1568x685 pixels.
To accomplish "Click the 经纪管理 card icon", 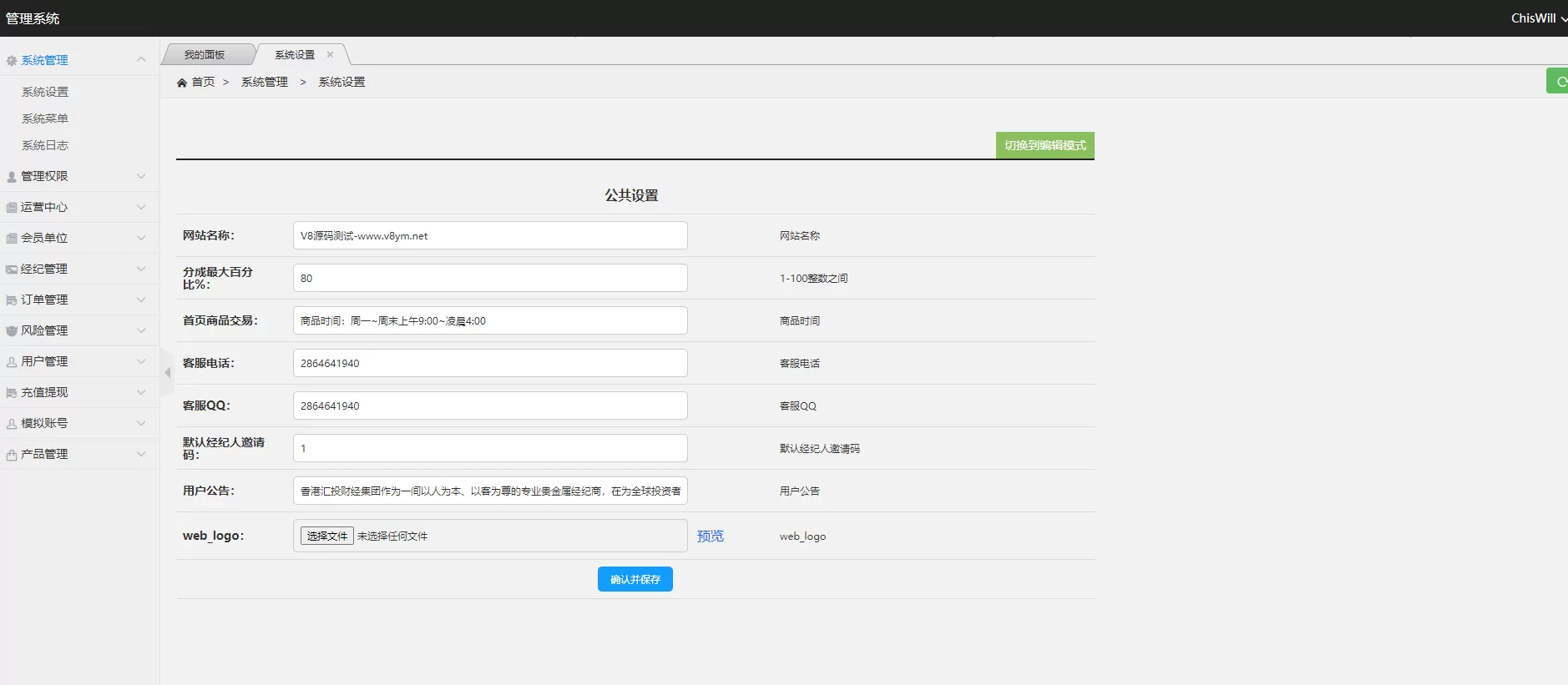I will (12, 269).
